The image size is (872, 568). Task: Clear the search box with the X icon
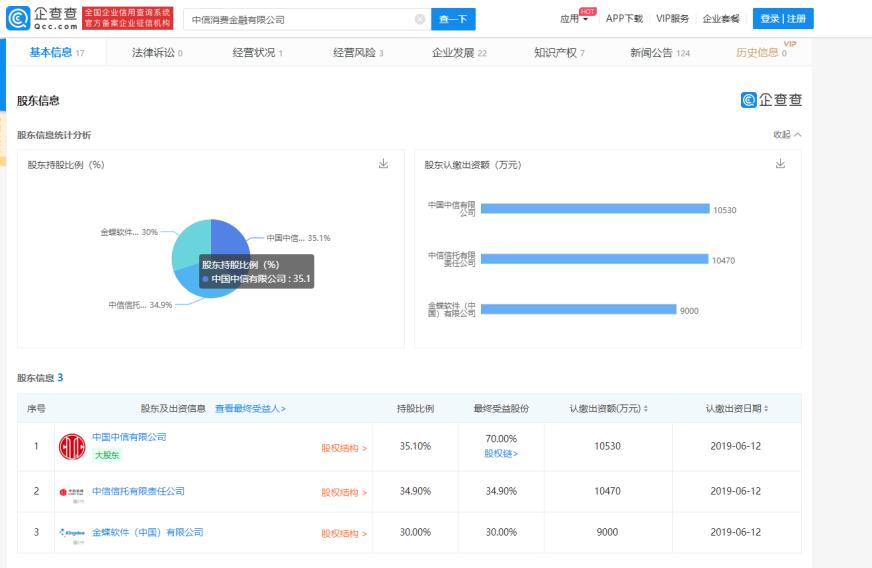(x=420, y=19)
